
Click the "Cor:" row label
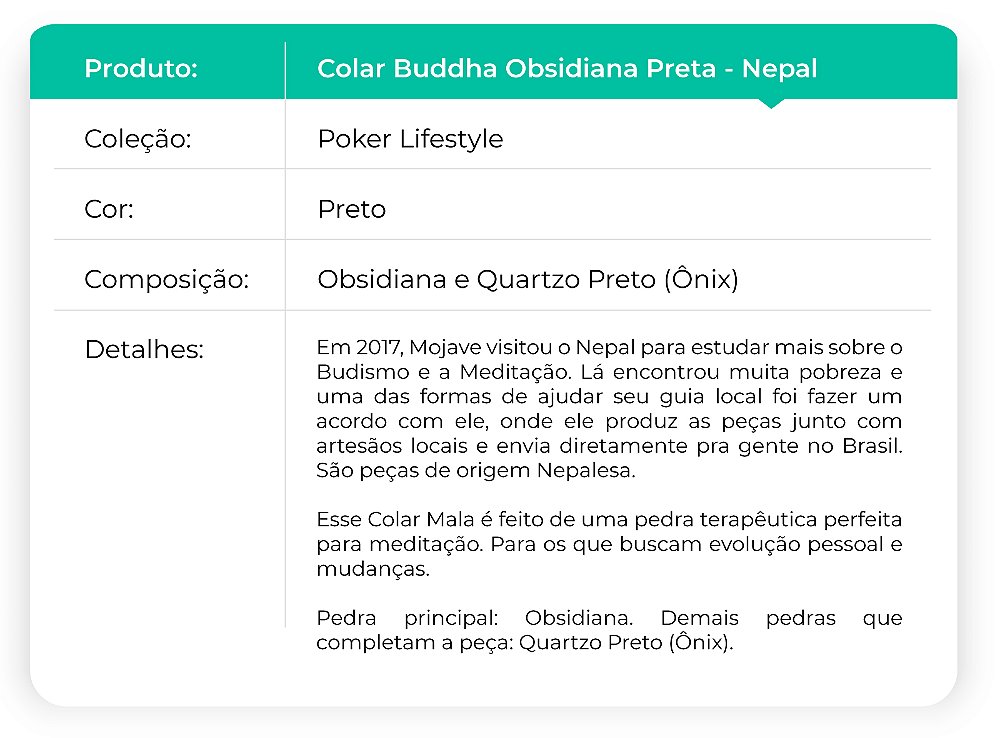pyautogui.click(x=109, y=210)
